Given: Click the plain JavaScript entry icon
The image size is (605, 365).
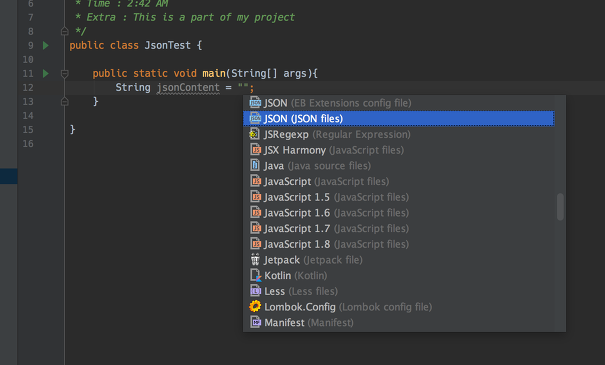Looking at the screenshot, I should (x=255, y=181).
